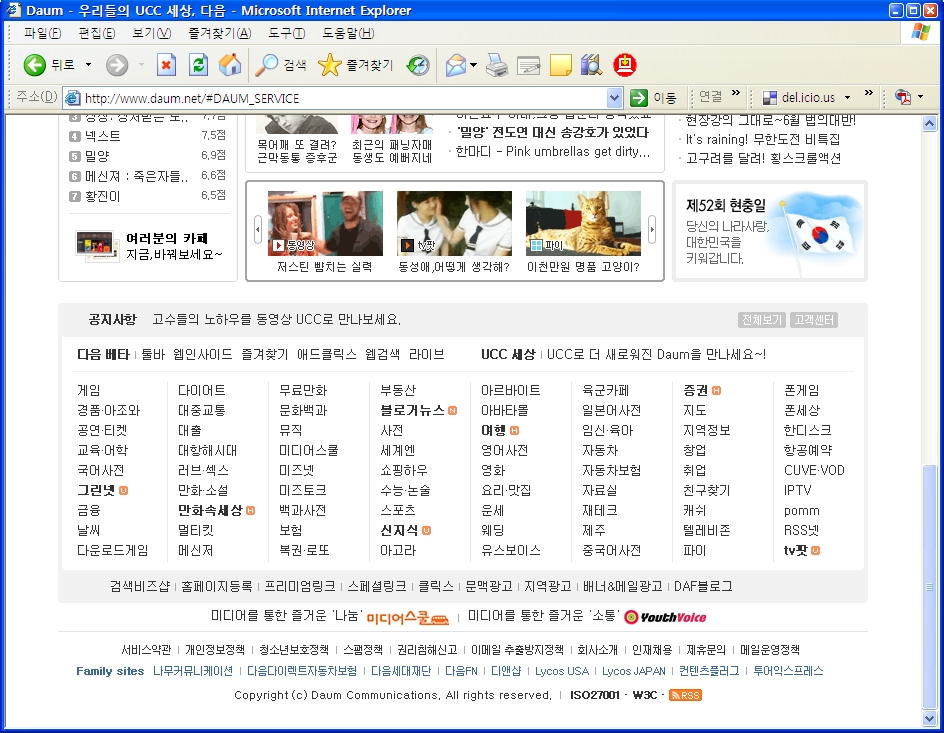Open the 도움말(H) menu
The image size is (944, 733).
[348, 33]
